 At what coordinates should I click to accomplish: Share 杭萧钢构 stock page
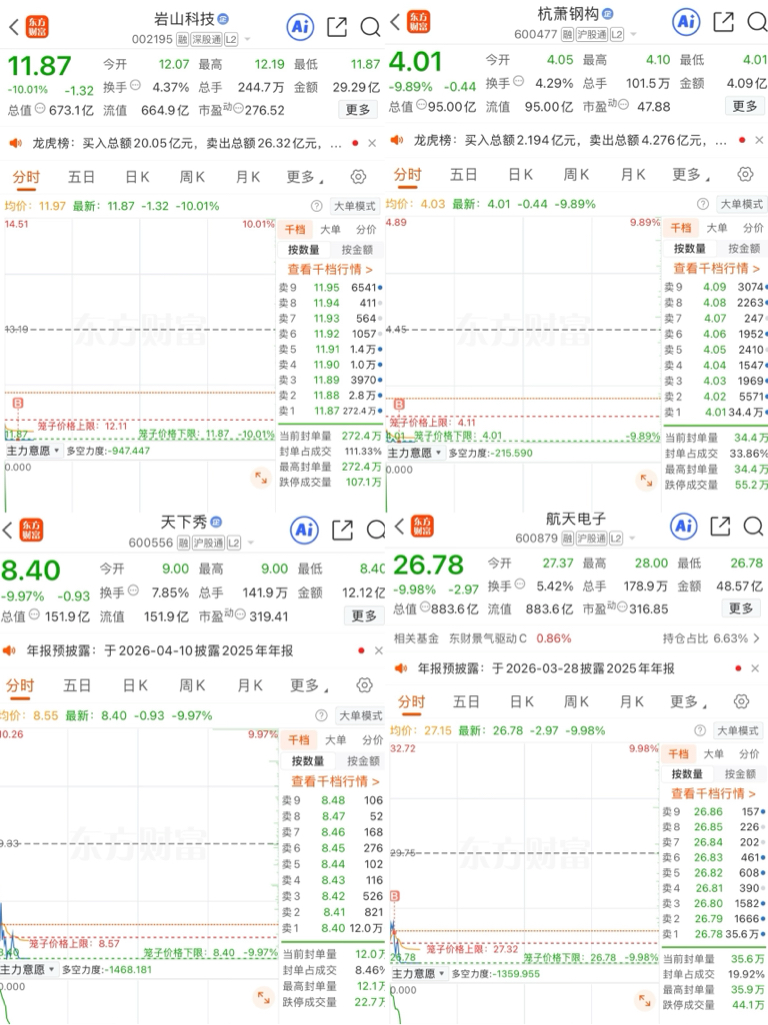coord(723,22)
